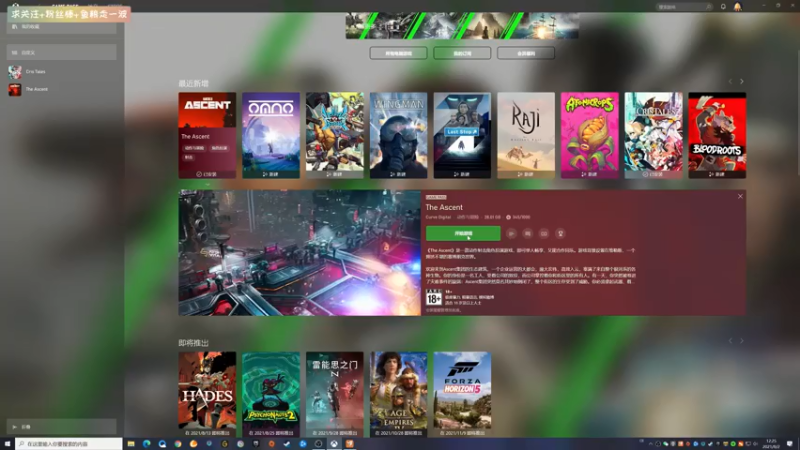This screenshot has height=450, width=800.
Task: Click the trophy icon beside the play button
Action: pos(560,233)
